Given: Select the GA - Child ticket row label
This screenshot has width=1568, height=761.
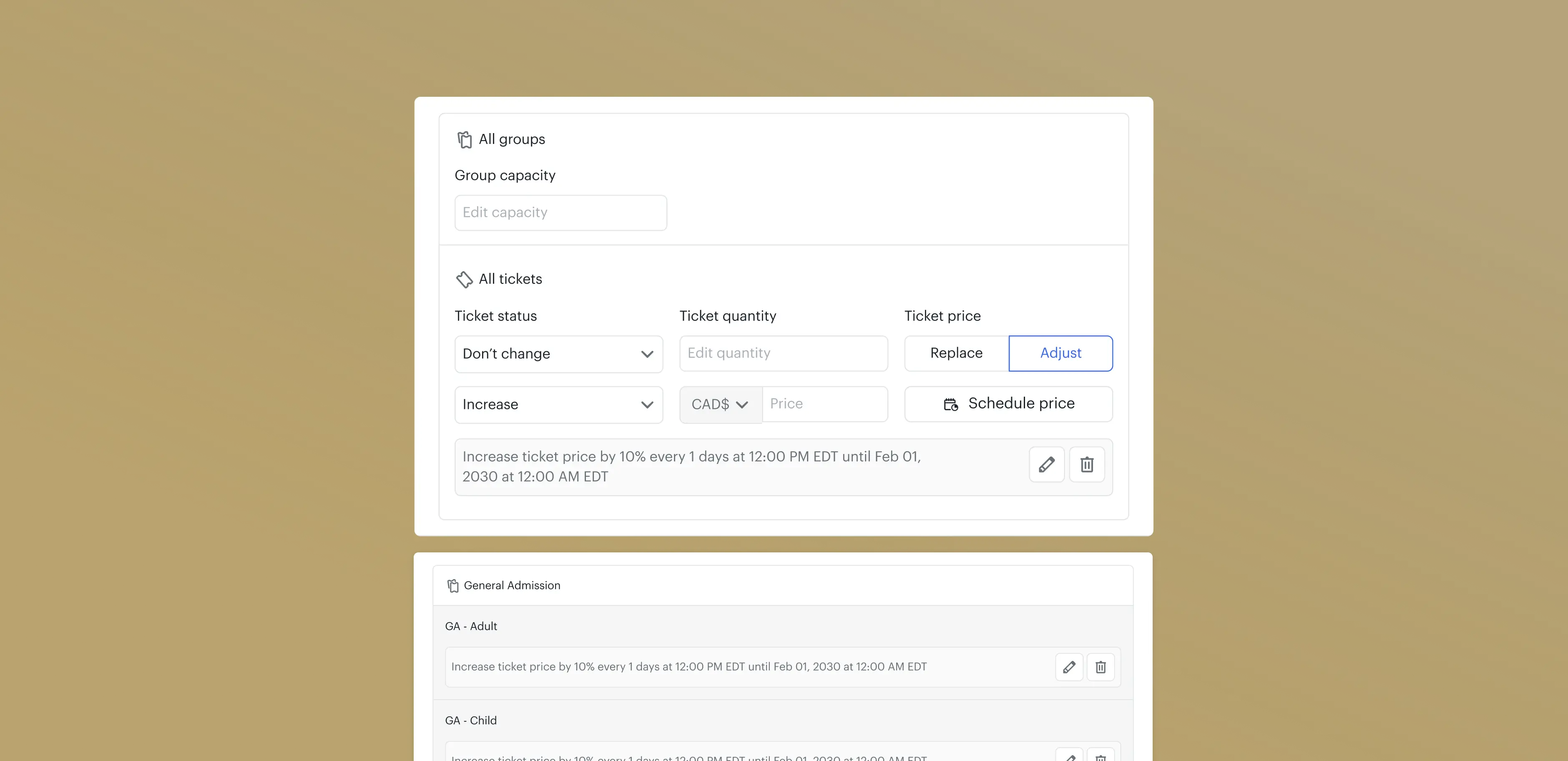Looking at the screenshot, I should [x=470, y=720].
